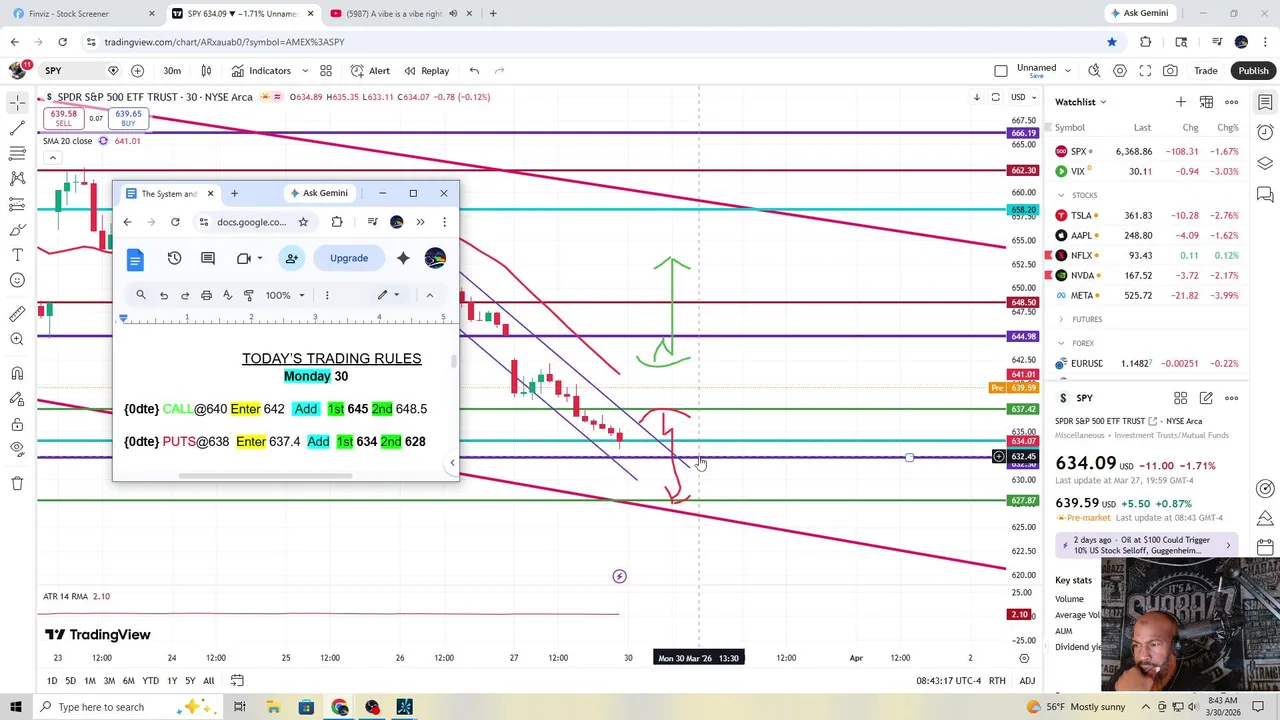
Task: Collapse the FOREX watchlist section
Action: click(1061, 343)
